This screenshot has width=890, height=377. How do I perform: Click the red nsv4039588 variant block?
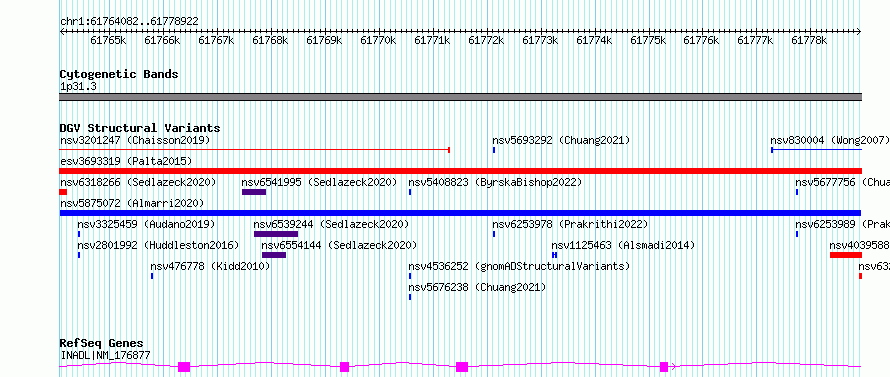click(846, 255)
